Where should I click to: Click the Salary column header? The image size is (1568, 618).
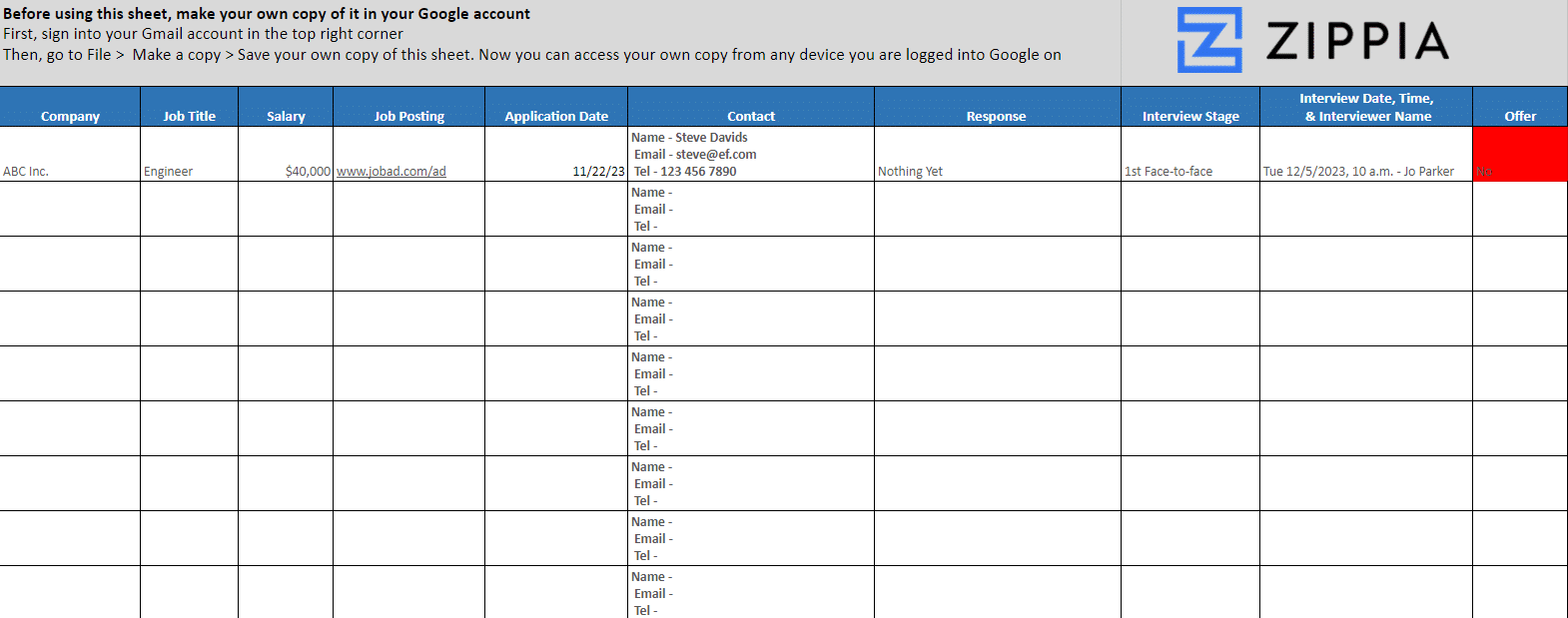click(286, 116)
